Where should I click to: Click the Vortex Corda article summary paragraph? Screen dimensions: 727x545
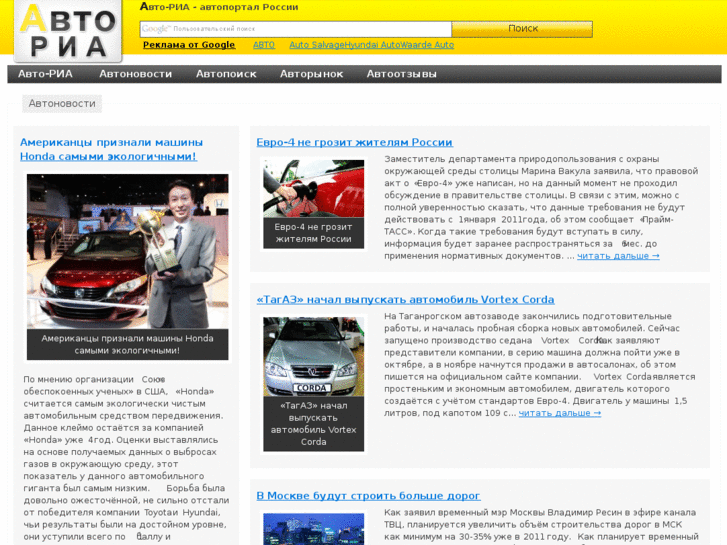tap(540, 365)
